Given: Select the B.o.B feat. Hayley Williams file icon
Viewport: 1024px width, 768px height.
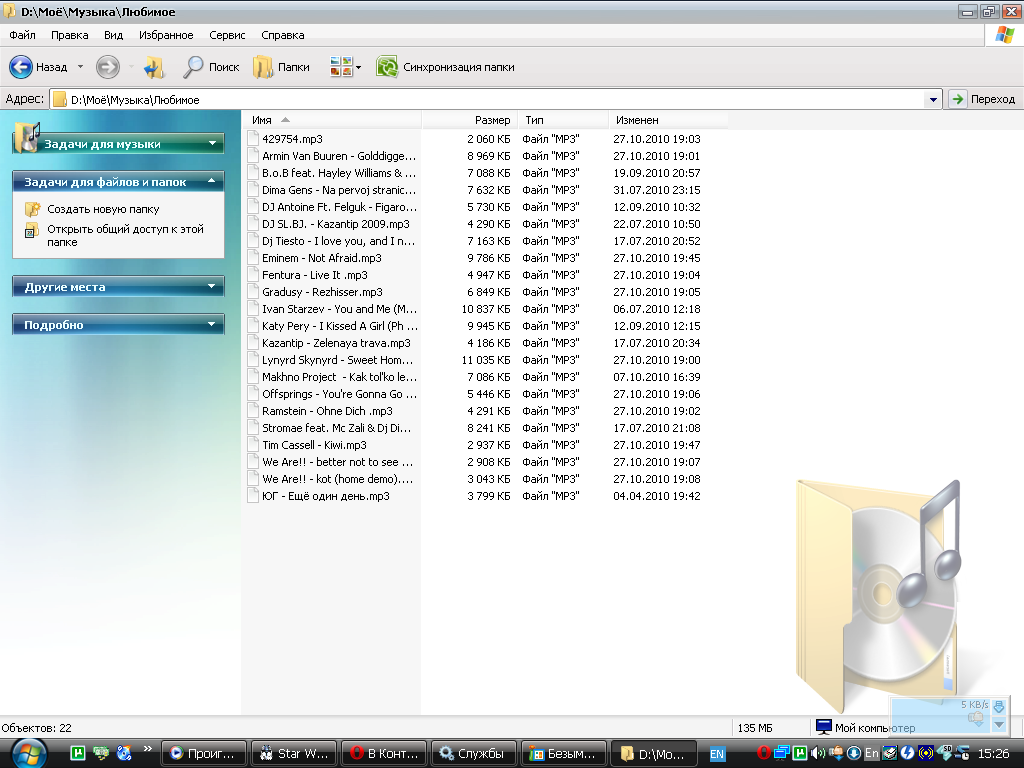Looking at the screenshot, I should click(x=253, y=172).
